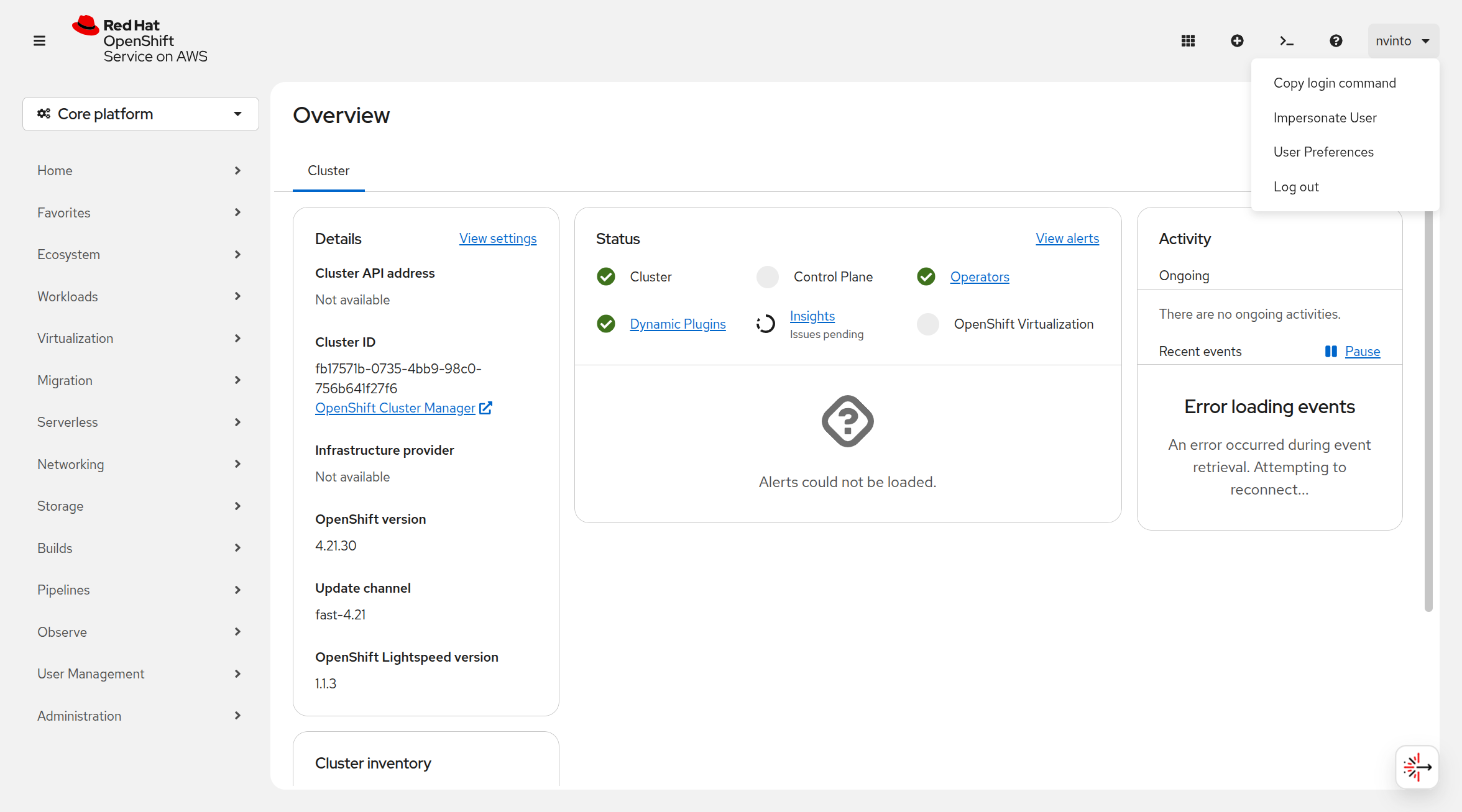The image size is (1462, 812).
Task: Expand the Serverless navigation section
Action: (x=140, y=422)
